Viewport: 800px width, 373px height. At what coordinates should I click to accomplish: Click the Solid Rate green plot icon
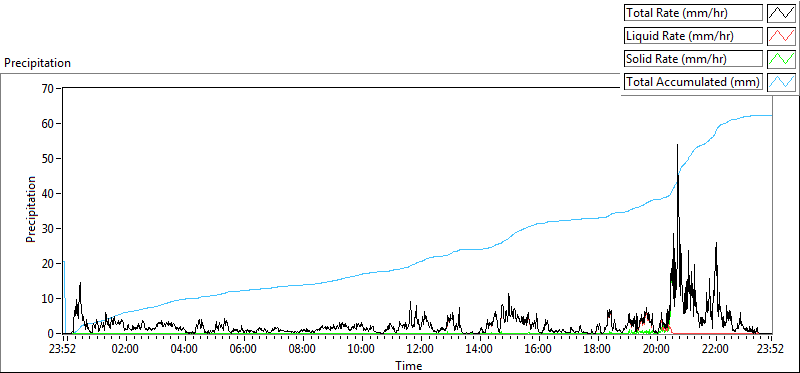tap(782, 59)
